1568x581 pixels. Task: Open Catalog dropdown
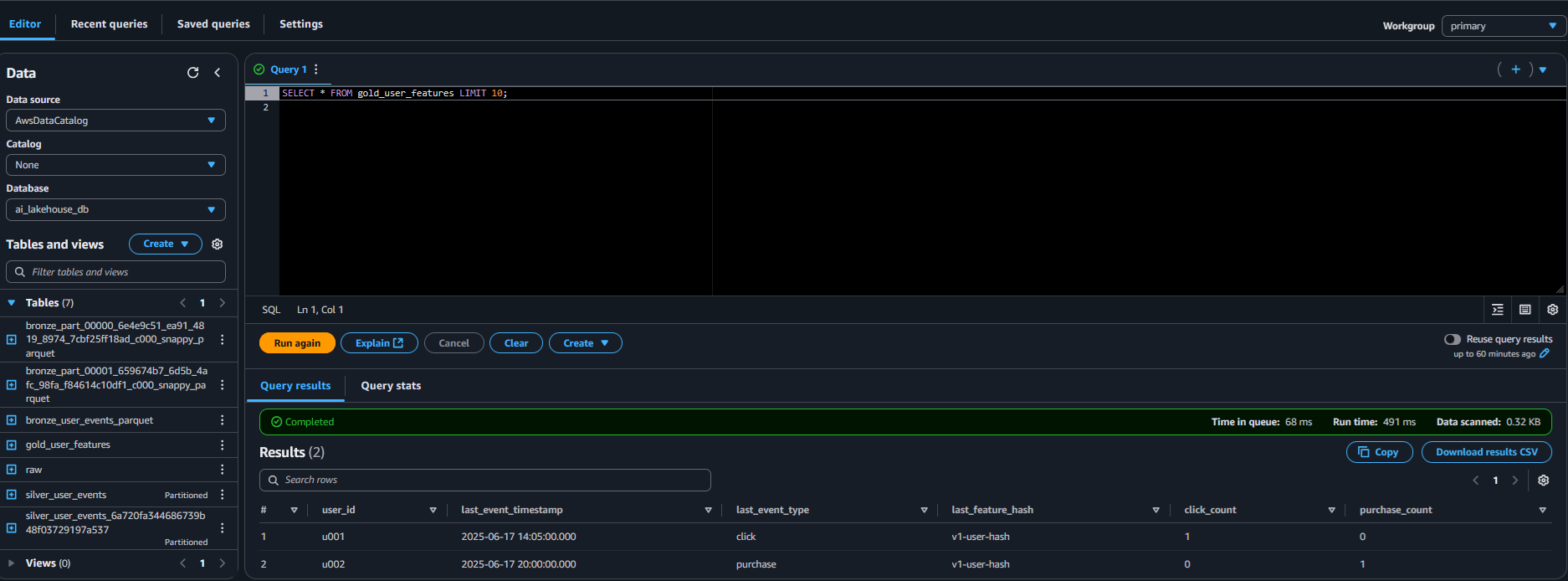(x=115, y=165)
